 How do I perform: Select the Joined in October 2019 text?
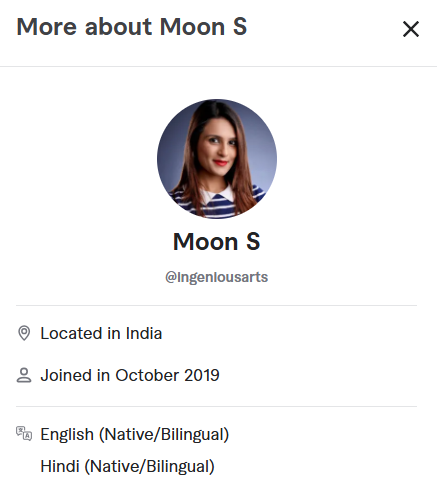pyautogui.click(x=130, y=375)
